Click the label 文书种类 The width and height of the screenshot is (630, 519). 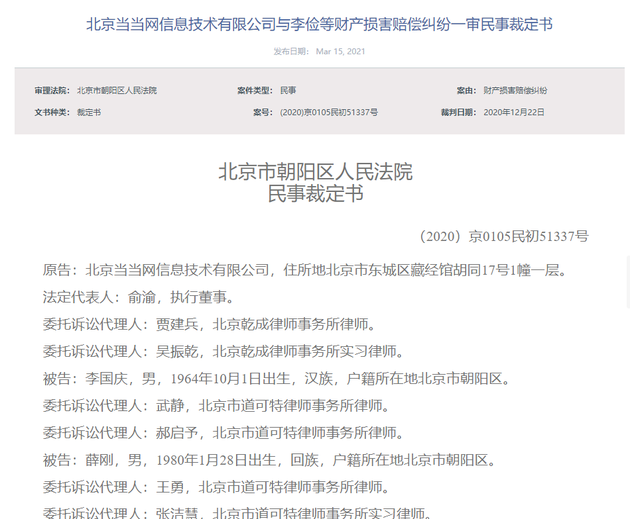point(52,112)
